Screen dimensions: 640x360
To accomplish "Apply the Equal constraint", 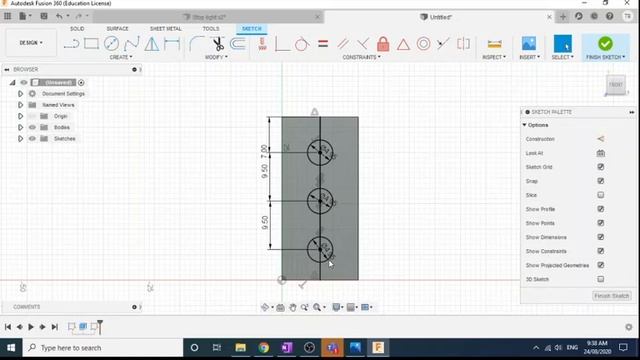I will (x=323, y=43).
